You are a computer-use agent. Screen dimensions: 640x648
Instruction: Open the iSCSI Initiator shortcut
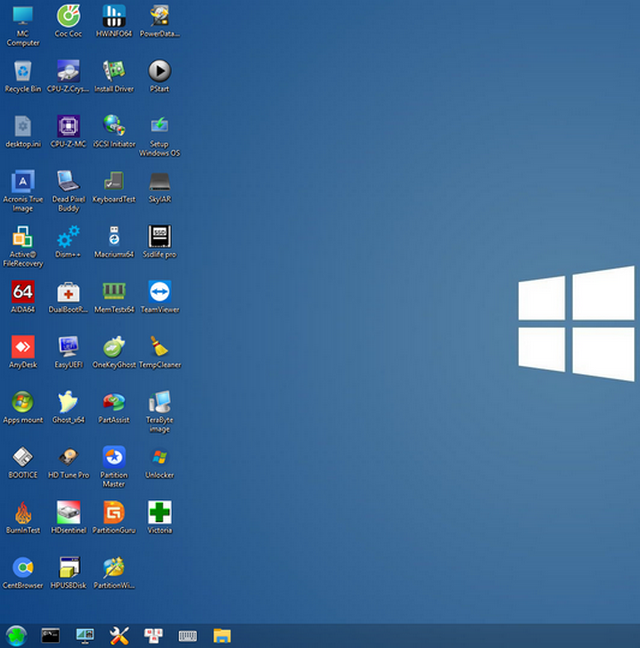114,131
